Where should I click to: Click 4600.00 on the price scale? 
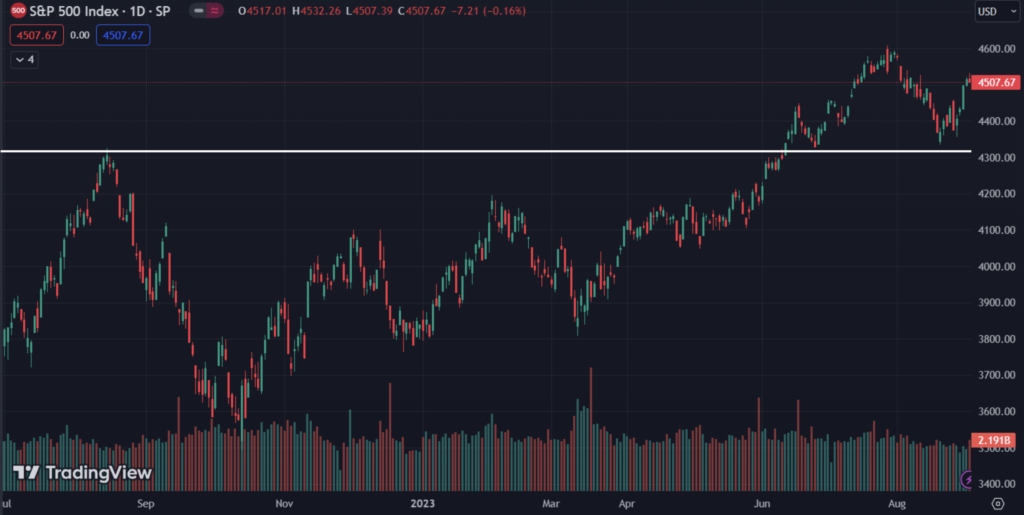click(997, 49)
